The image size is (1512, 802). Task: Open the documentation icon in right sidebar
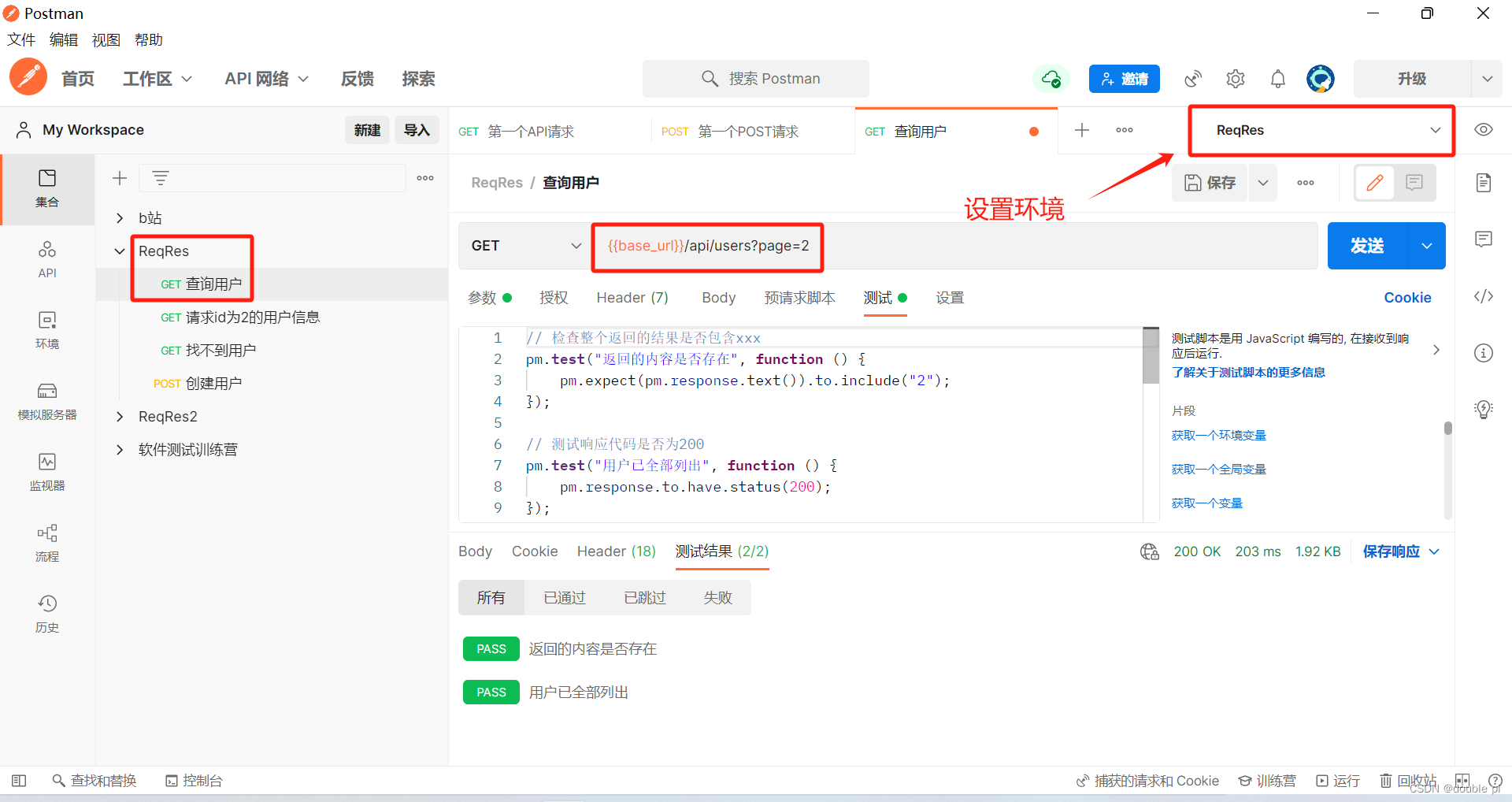[x=1484, y=183]
